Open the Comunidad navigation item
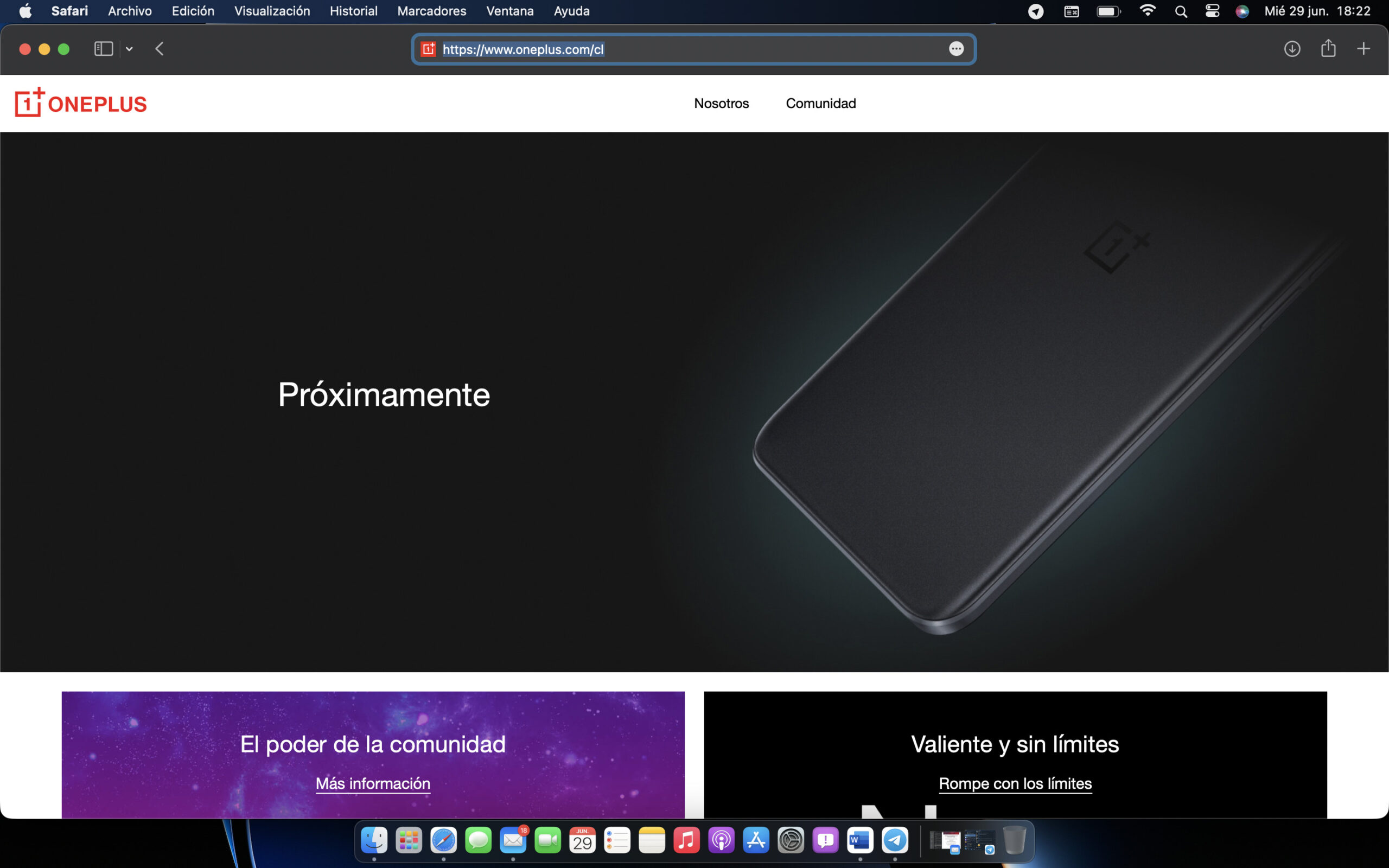Image resolution: width=1389 pixels, height=868 pixels. tap(820, 103)
